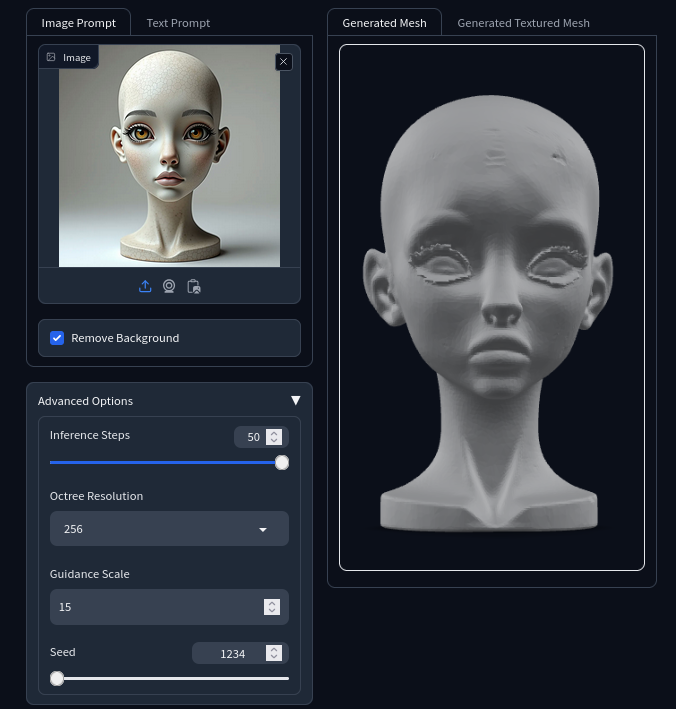Click the Remove Background label text

(125, 338)
